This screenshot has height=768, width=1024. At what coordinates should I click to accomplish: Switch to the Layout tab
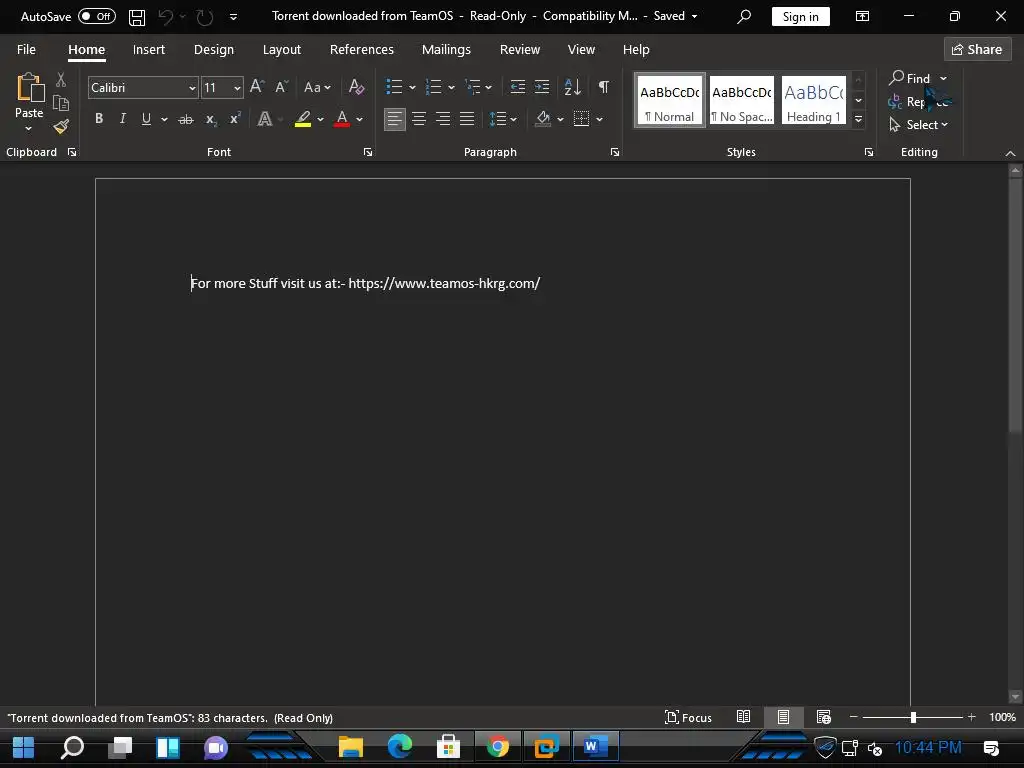(x=281, y=50)
